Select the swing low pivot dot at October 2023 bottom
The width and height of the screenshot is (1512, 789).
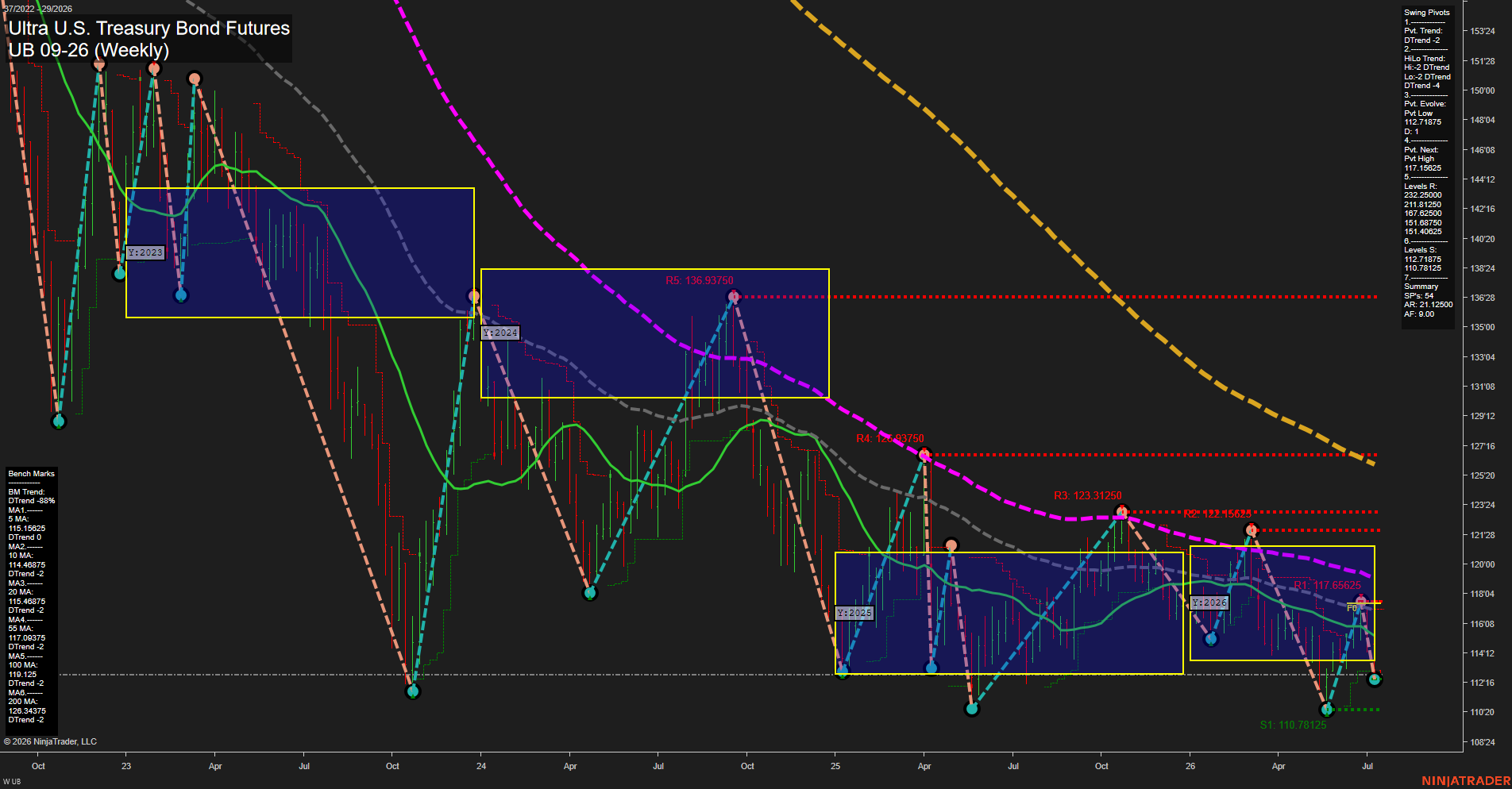(x=412, y=691)
